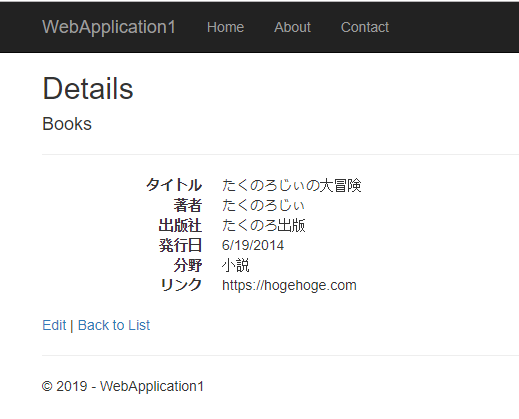Click the https://hogehoge.com value
519x419 pixels.
(289, 285)
